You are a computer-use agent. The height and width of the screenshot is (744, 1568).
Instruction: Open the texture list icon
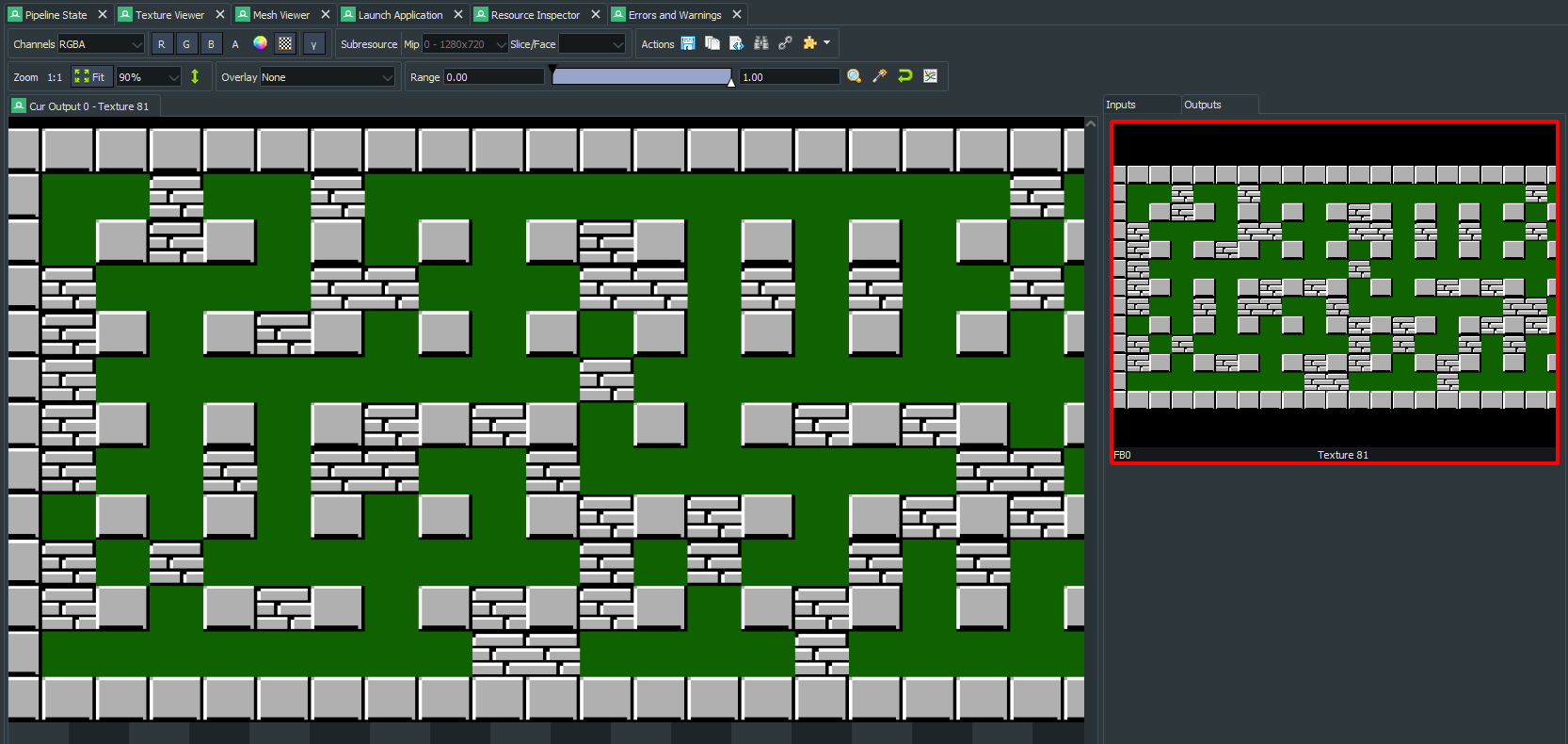click(x=712, y=43)
